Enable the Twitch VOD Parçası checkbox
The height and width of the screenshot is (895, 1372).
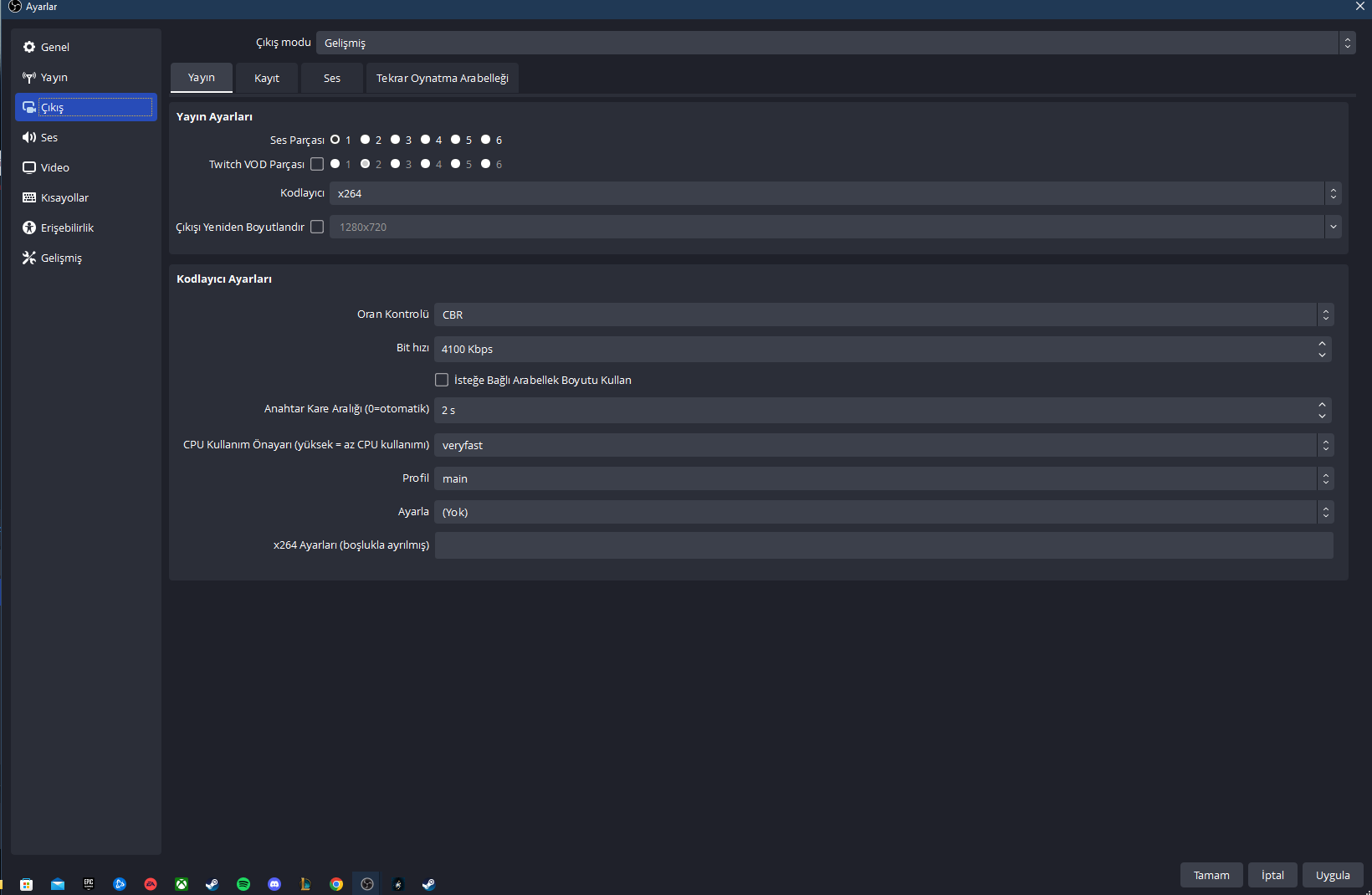[317, 164]
